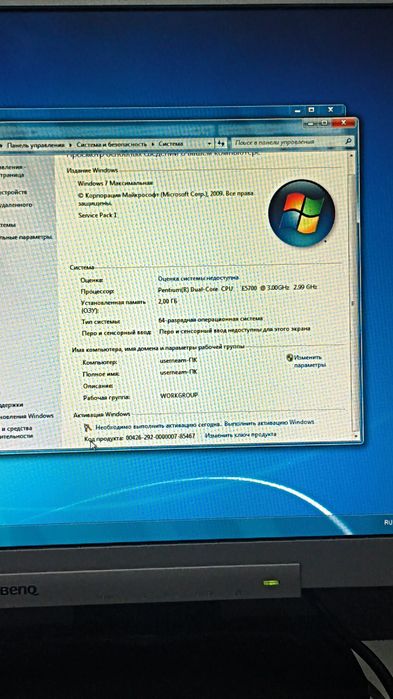Open the control panel home page sidebar link
This screenshot has height=699, width=393.
pyautogui.click(x=12, y=171)
